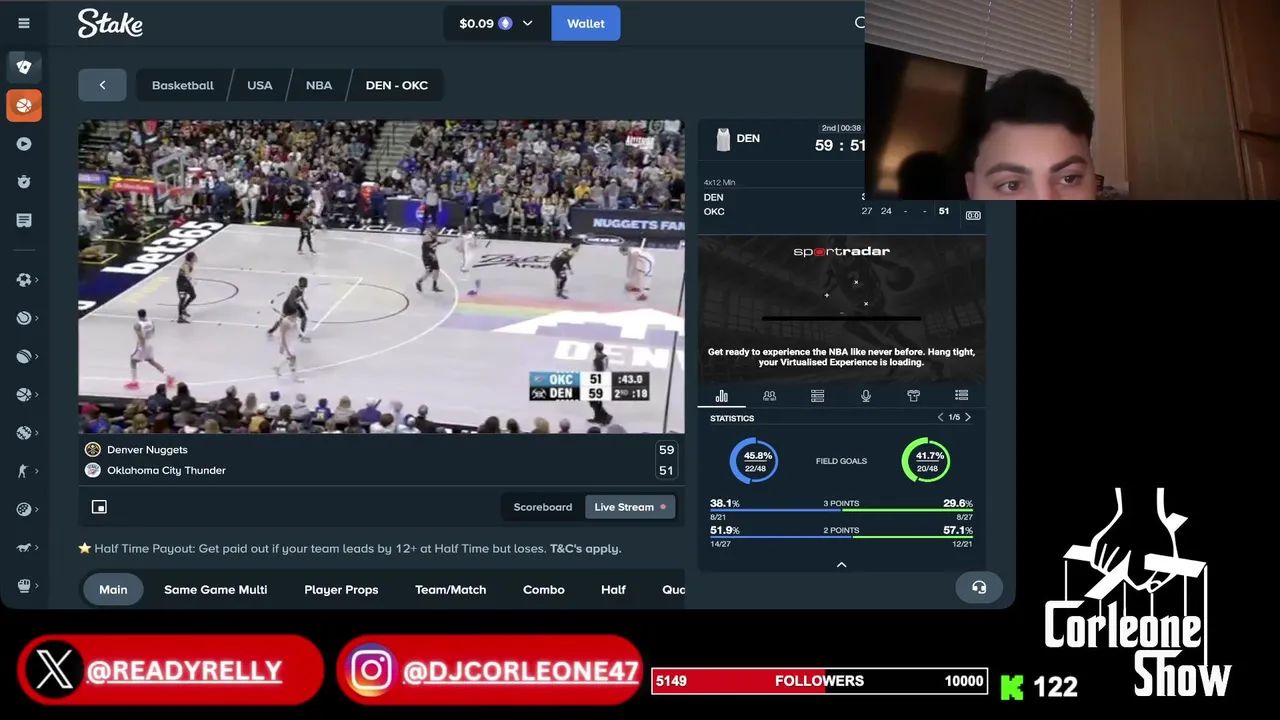1280x720 pixels.
Task: Select the tennis ball sport icon
Action: point(24,318)
